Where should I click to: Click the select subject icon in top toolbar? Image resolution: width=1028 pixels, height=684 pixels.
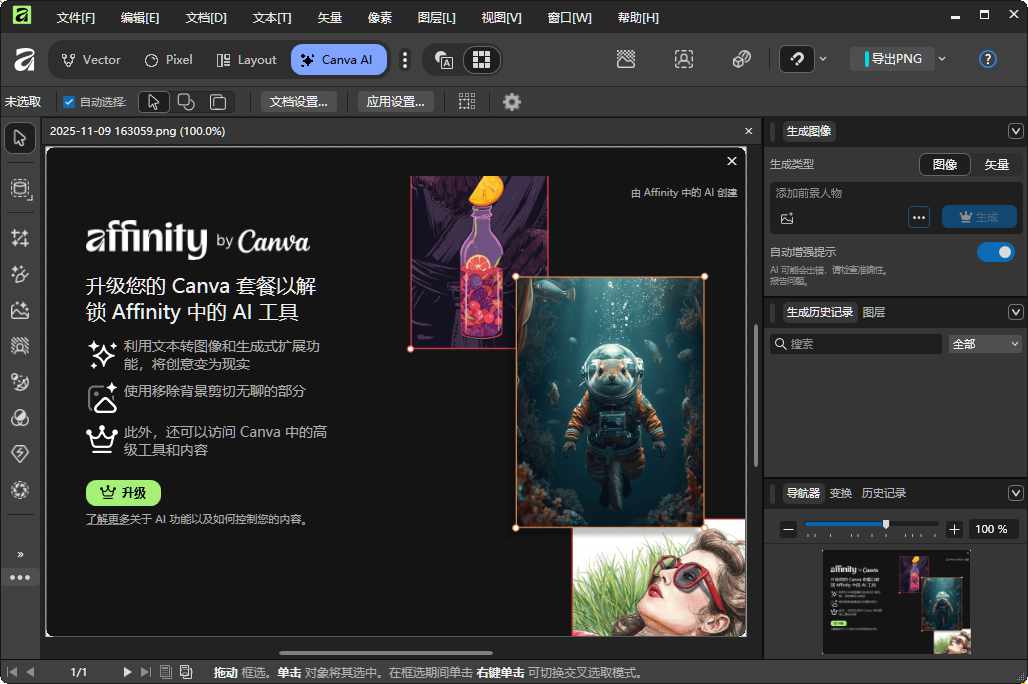[684, 59]
